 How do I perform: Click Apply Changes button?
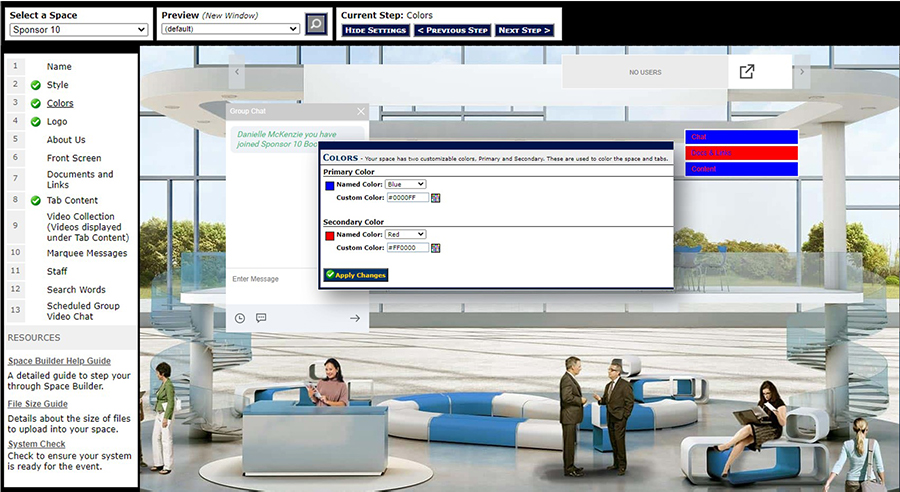click(x=356, y=275)
